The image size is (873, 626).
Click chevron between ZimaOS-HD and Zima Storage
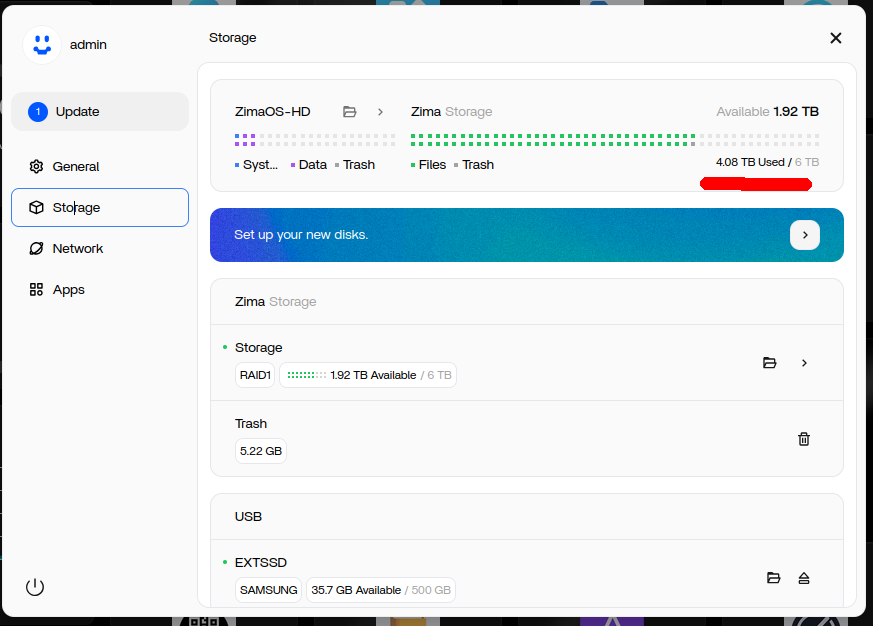(380, 112)
